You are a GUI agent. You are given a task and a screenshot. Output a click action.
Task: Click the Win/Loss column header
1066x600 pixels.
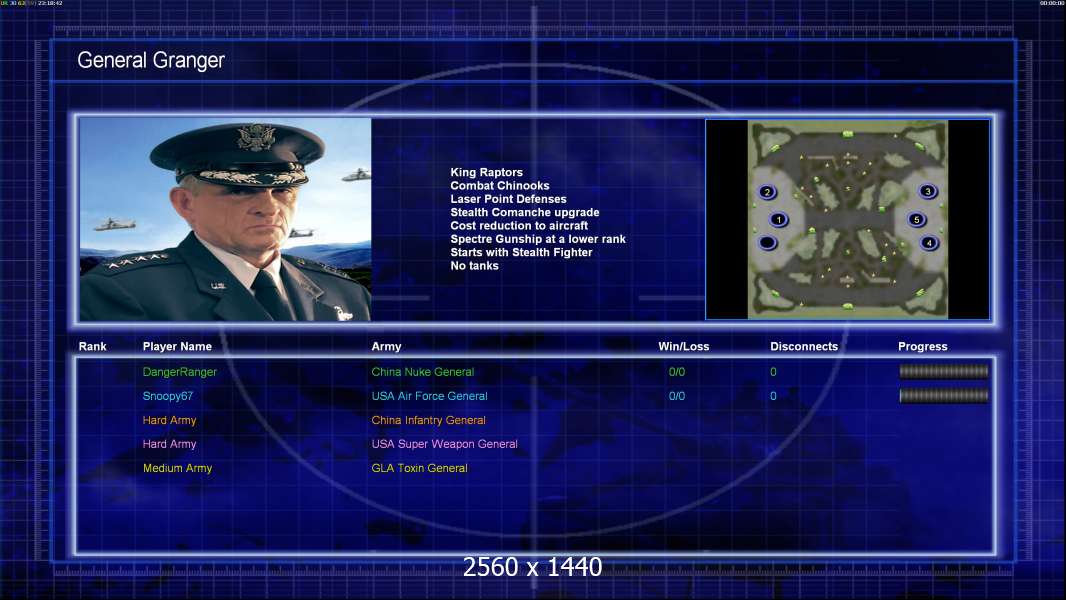click(x=683, y=347)
